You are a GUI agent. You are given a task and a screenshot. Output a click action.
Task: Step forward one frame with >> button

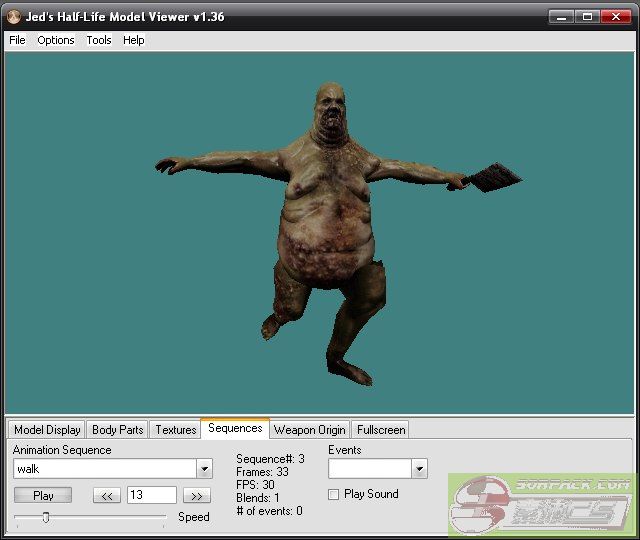(196, 495)
